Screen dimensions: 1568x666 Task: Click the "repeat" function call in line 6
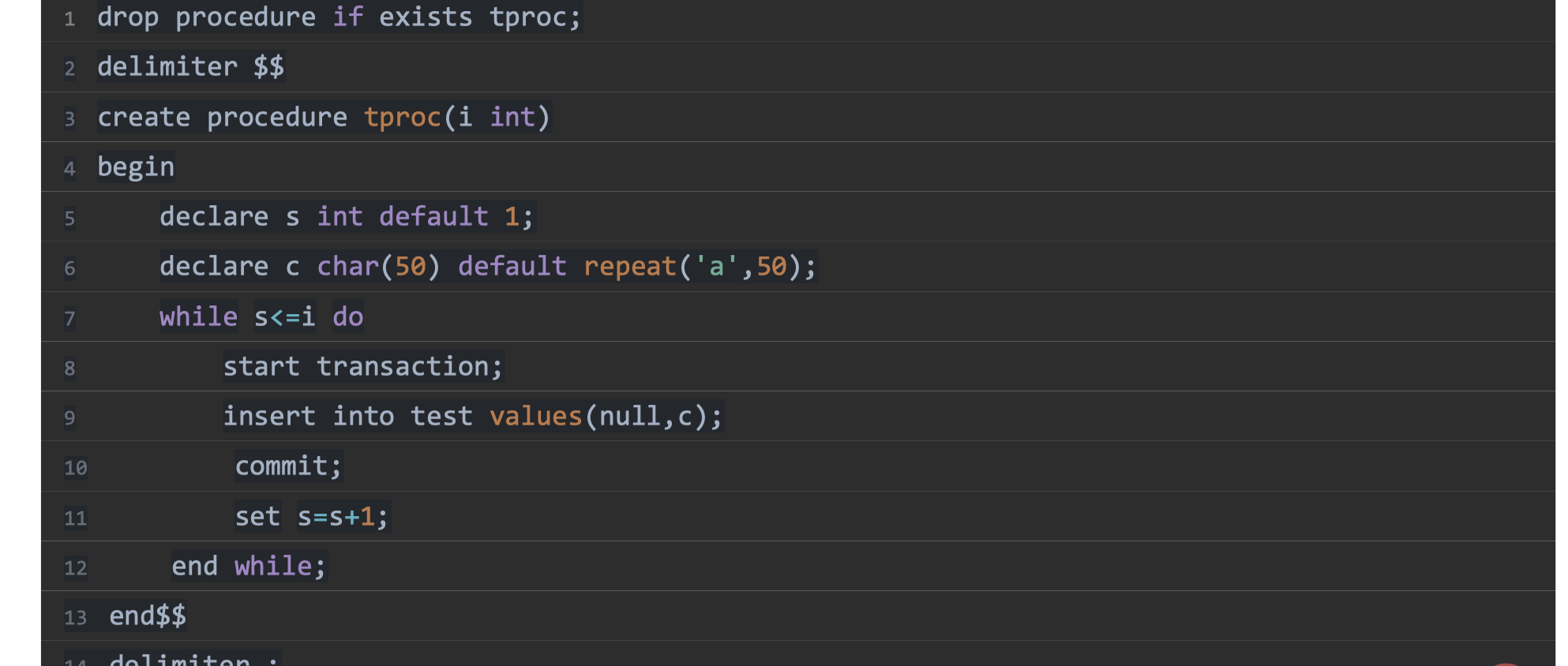(x=629, y=267)
